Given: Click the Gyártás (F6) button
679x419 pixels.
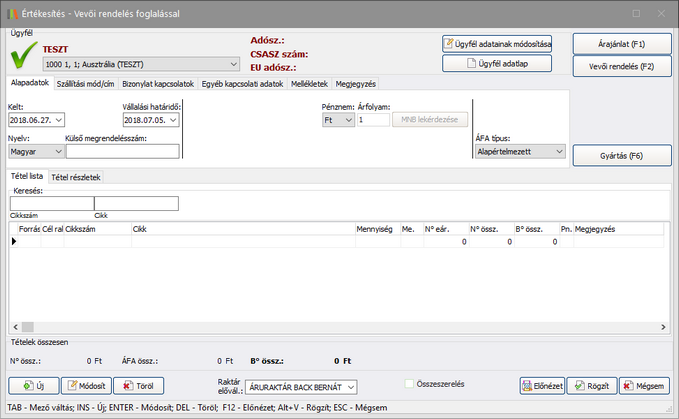Looking at the screenshot, I should (621, 156).
